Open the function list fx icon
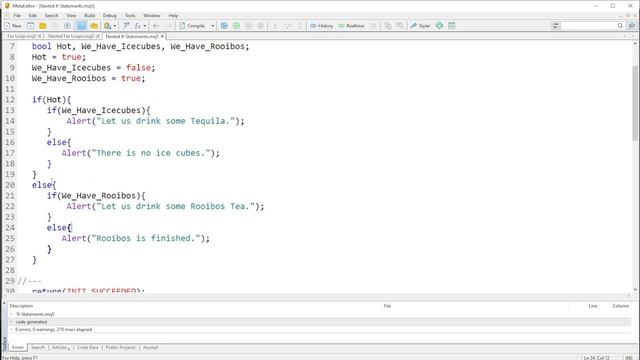Screen dimensions: 640x360 [x=138, y=26]
